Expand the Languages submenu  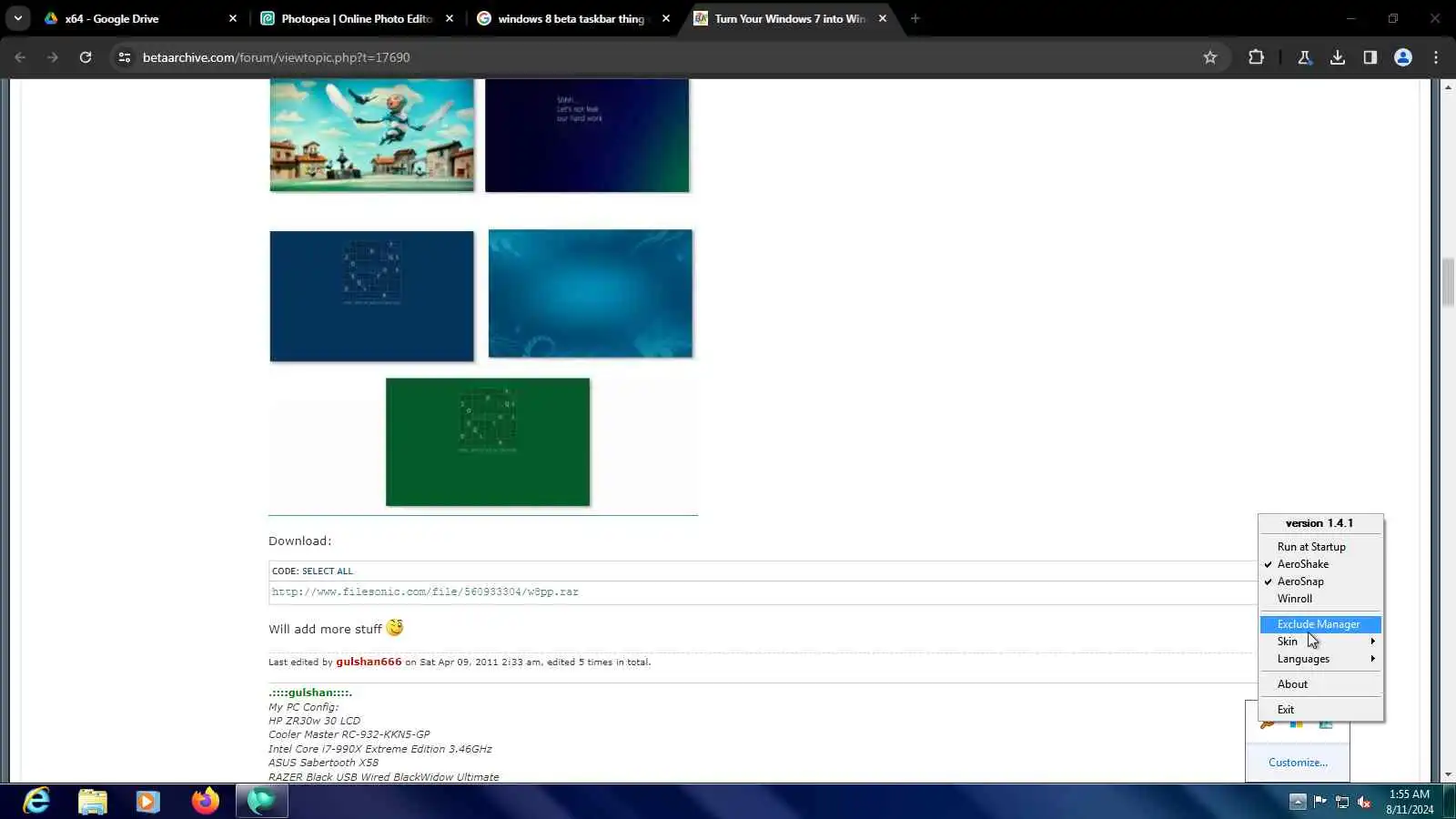[x=1320, y=659]
